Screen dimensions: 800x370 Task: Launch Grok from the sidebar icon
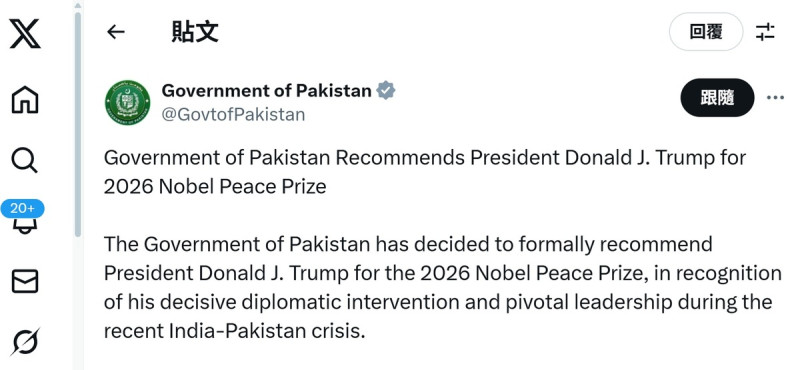pos(24,341)
